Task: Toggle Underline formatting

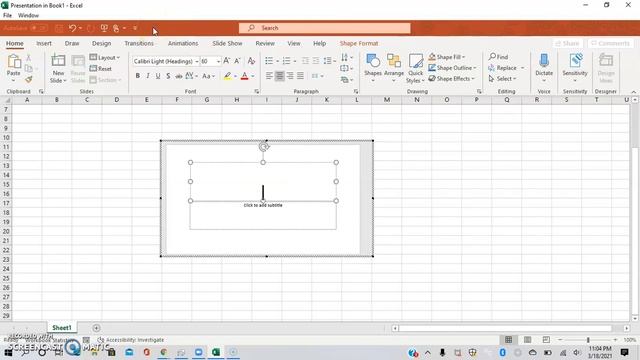Action: pyautogui.click(x=158, y=76)
